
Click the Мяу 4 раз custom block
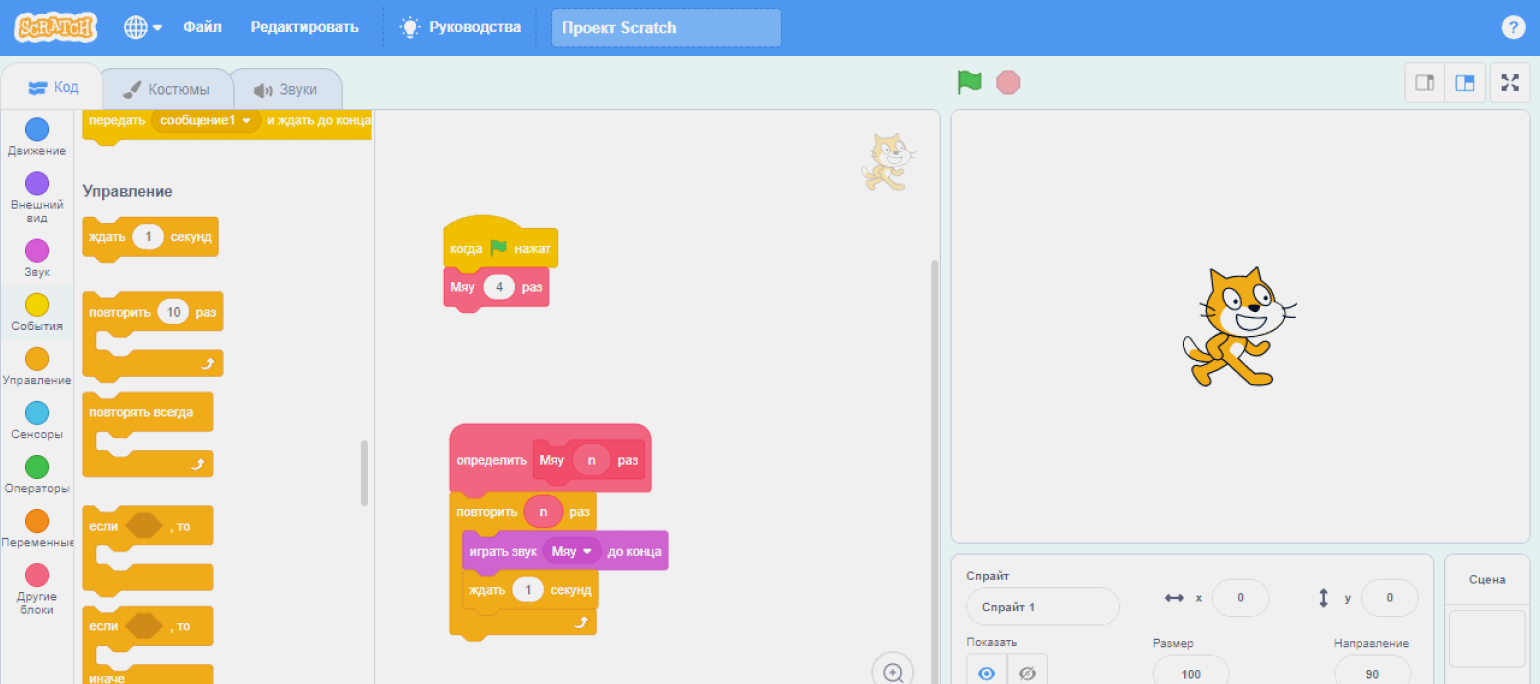(496, 288)
